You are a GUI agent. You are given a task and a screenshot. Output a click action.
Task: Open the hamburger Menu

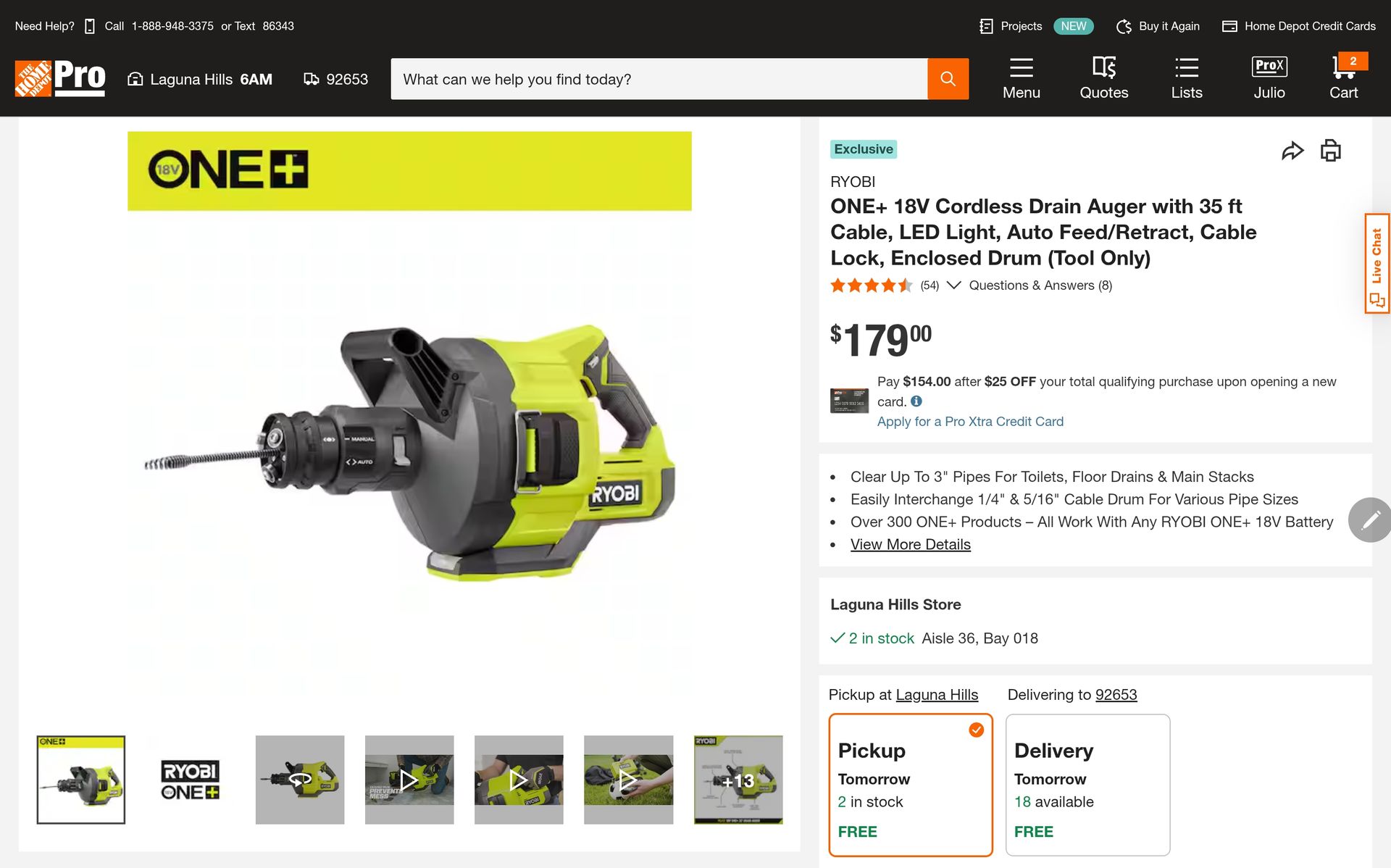pos(1021,78)
